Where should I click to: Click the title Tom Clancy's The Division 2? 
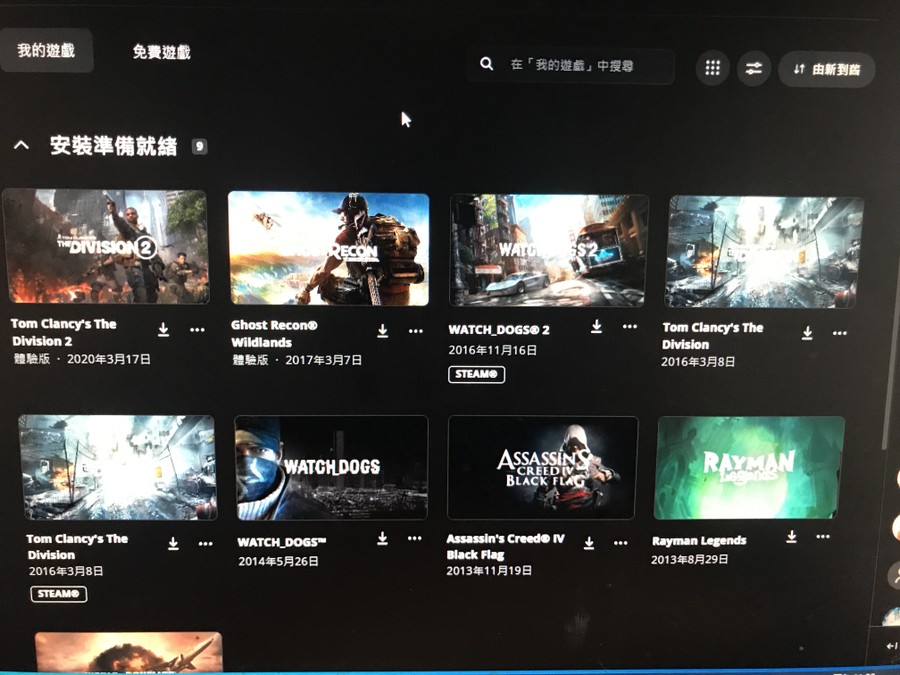tap(64, 332)
